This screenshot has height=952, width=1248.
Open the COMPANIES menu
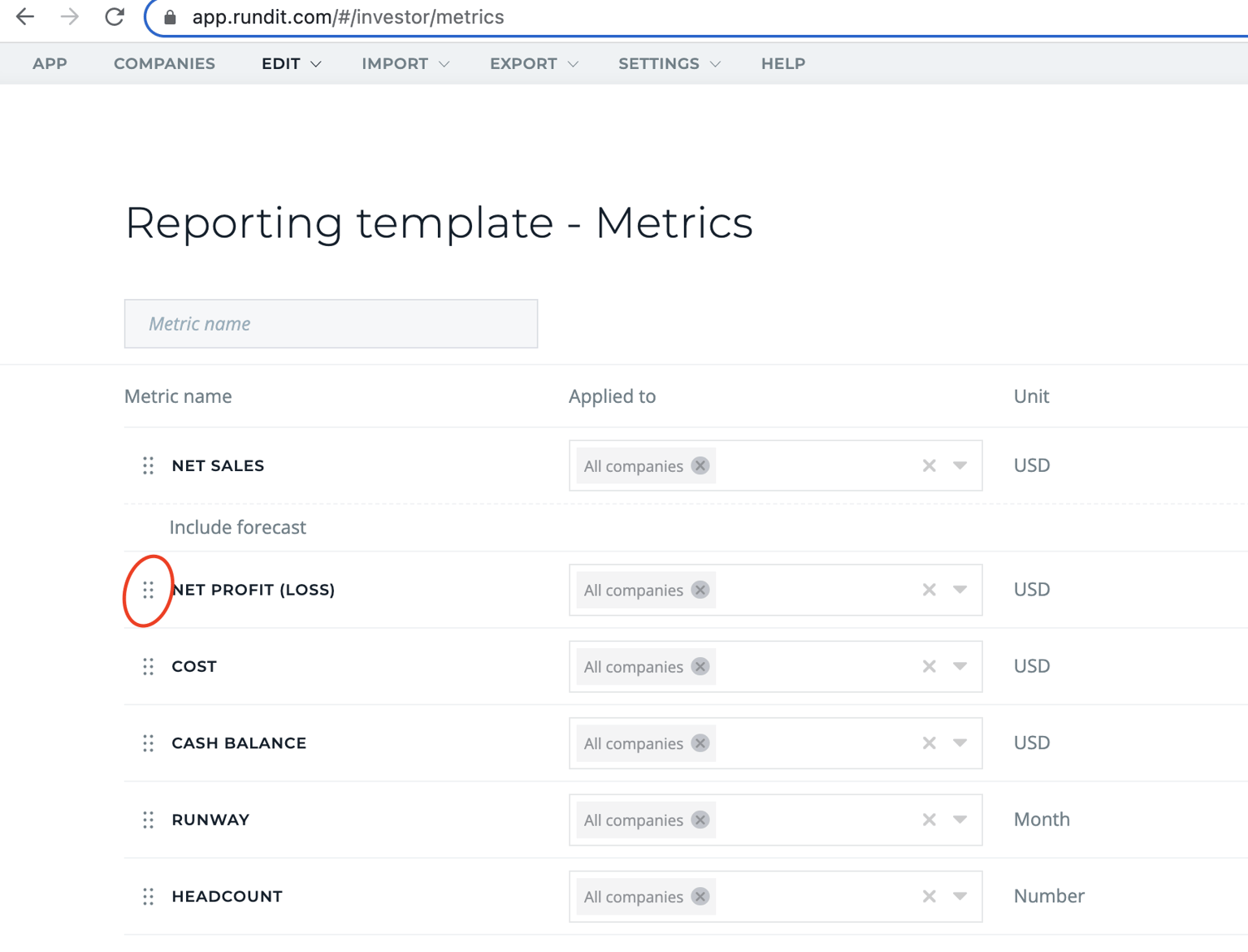(x=164, y=63)
